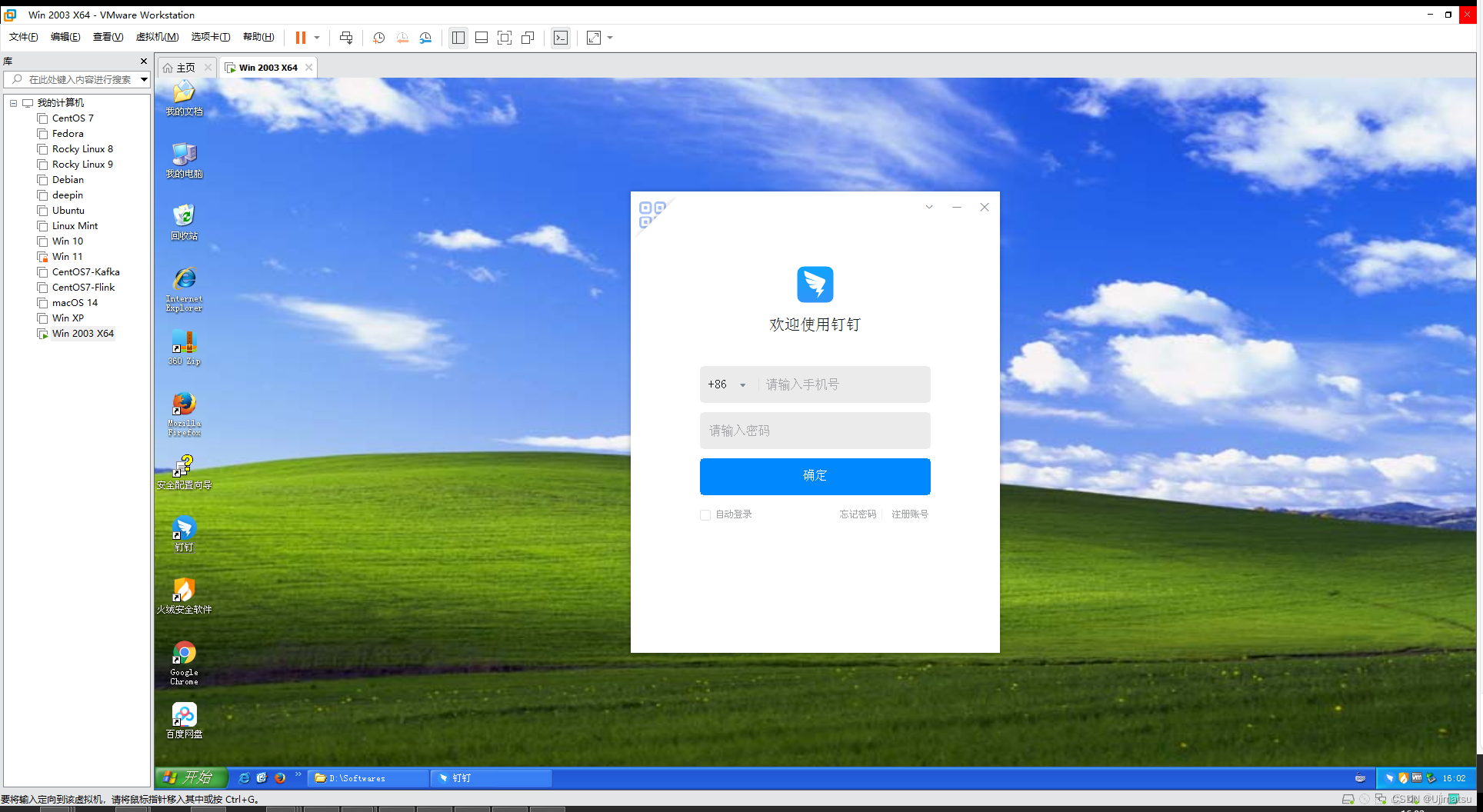Open the 选项卡(T) menu
Screen dimensions: 1483x812
click(211, 37)
